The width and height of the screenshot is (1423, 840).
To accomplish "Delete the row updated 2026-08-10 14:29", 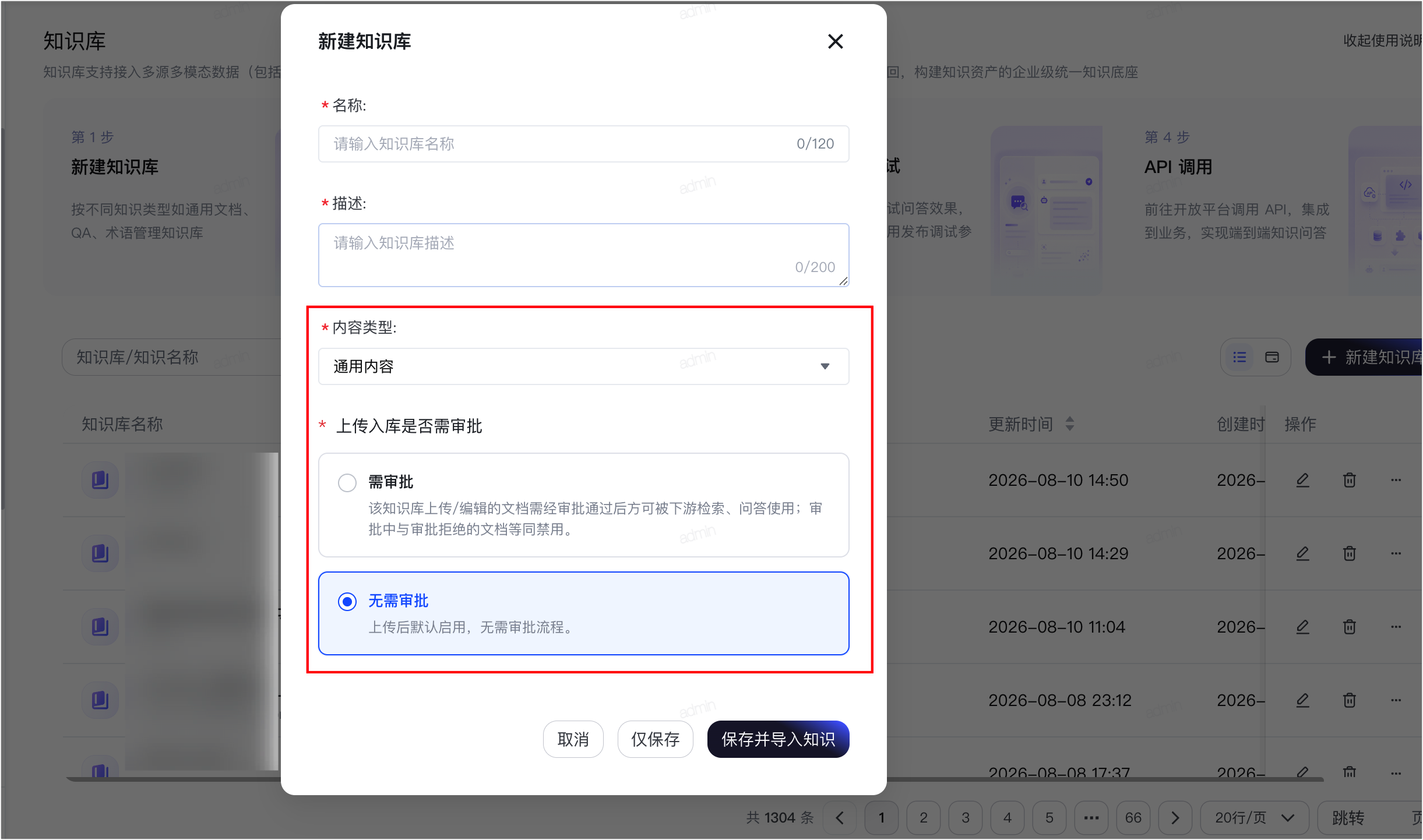I will [1349, 553].
